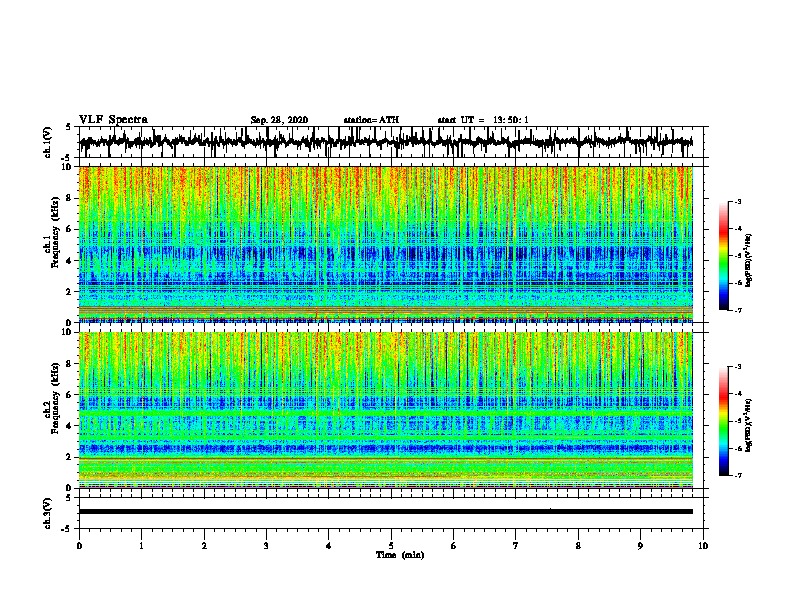
Task: Click the "-5" tick on ch.3(V) axis
Action: click(x=66, y=529)
